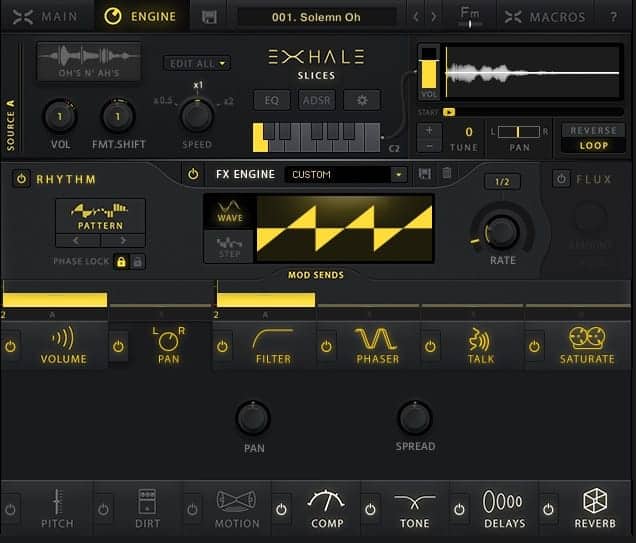Open the MACROS tab
Screen dimensions: 637x543
[545, 17]
